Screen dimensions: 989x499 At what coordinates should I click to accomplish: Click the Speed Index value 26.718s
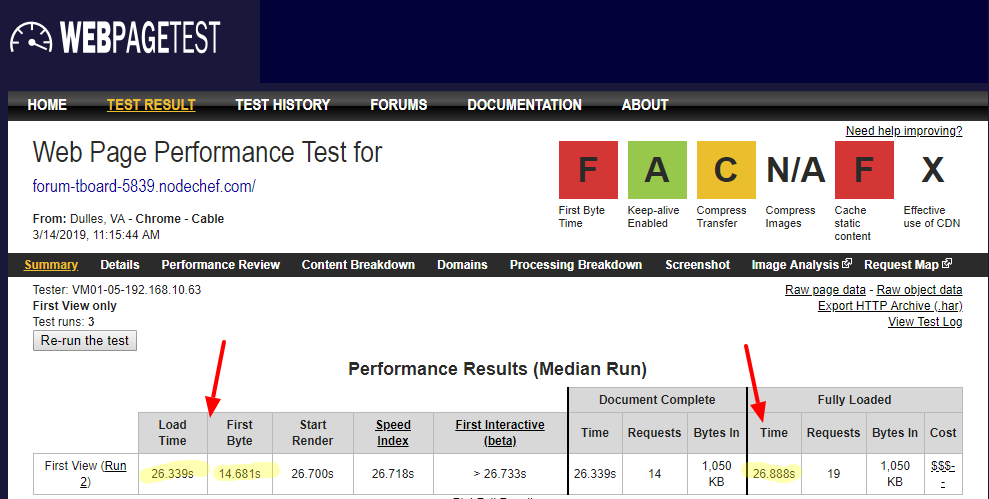point(393,474)
